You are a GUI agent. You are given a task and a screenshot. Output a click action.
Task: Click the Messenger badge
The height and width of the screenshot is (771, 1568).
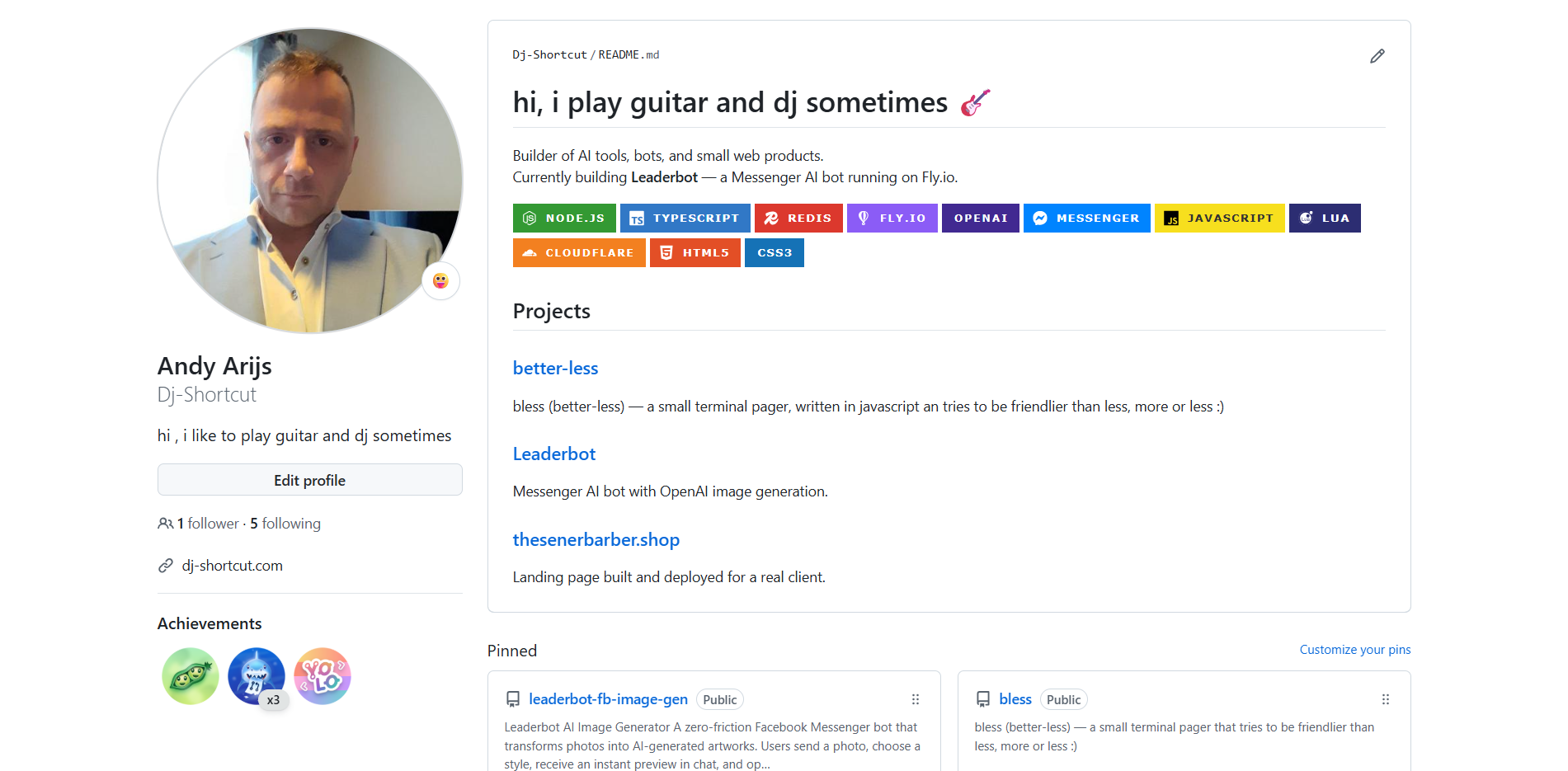pyautogui.click(x=1086, y=219)
